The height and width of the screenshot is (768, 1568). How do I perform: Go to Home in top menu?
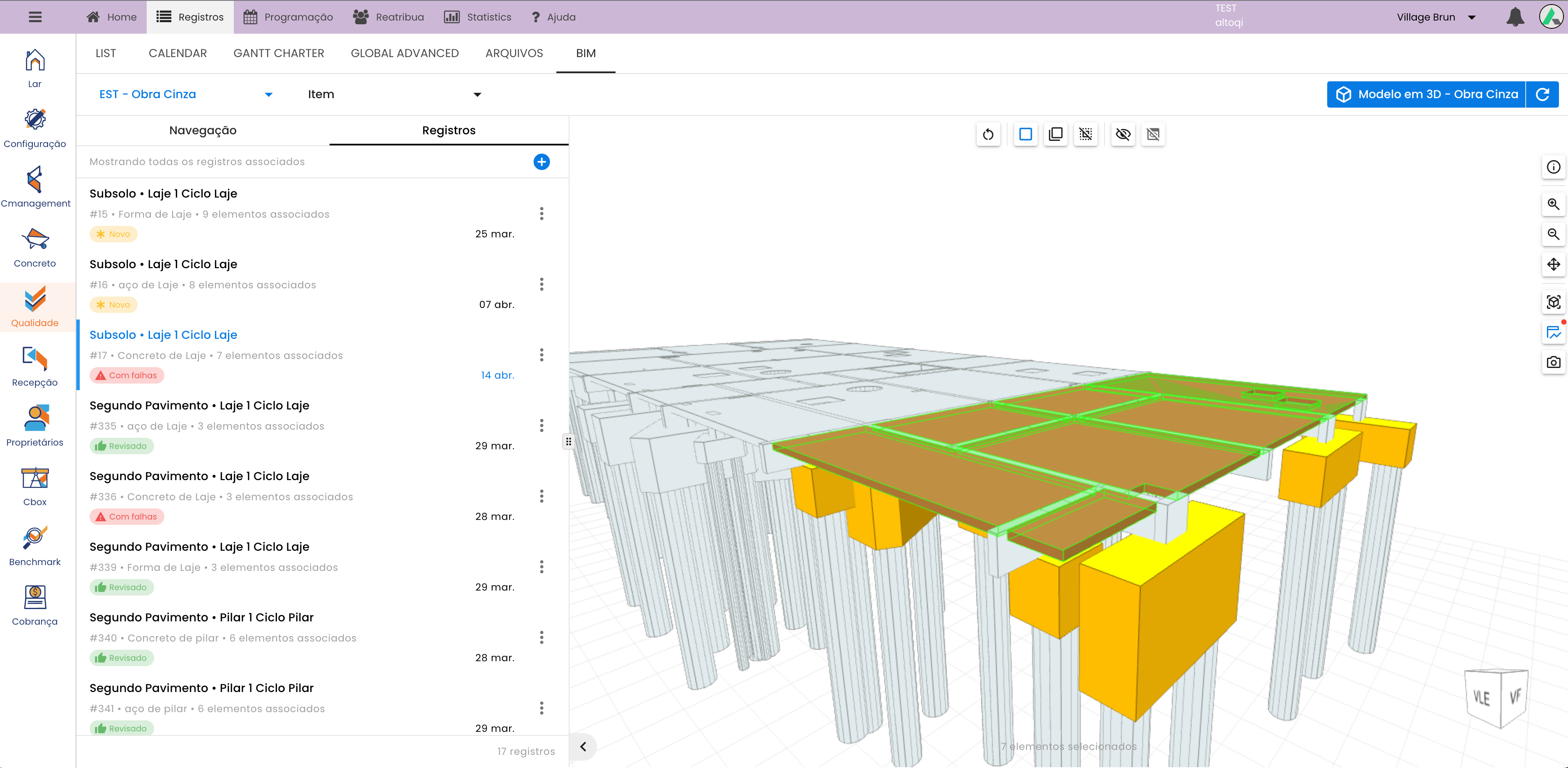point(111,17)
